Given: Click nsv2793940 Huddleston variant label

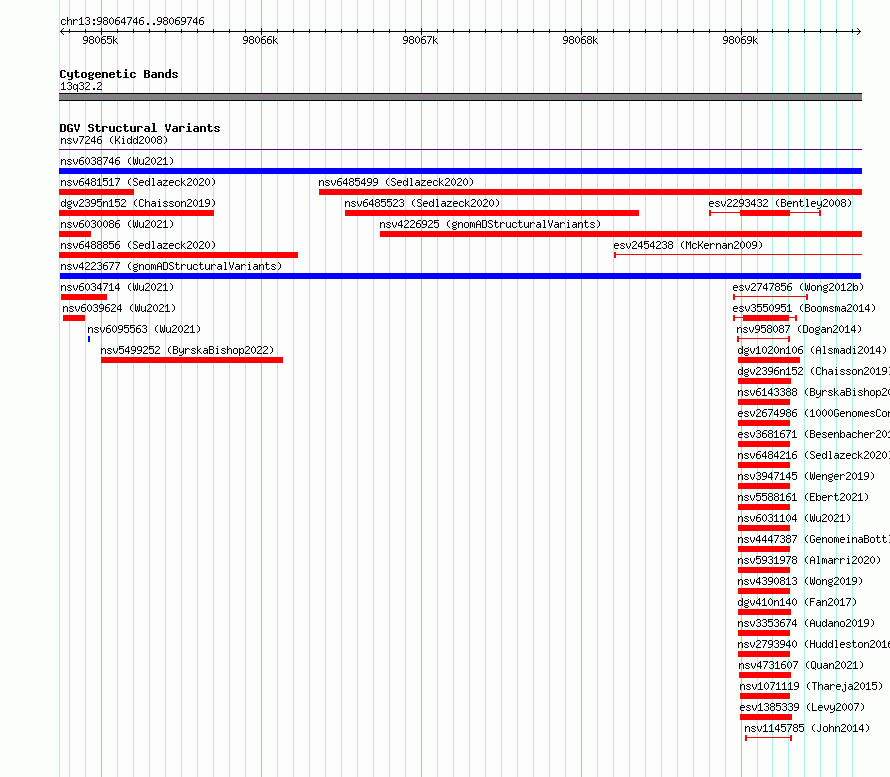Looking at the screenshot, I should point(813,644).
